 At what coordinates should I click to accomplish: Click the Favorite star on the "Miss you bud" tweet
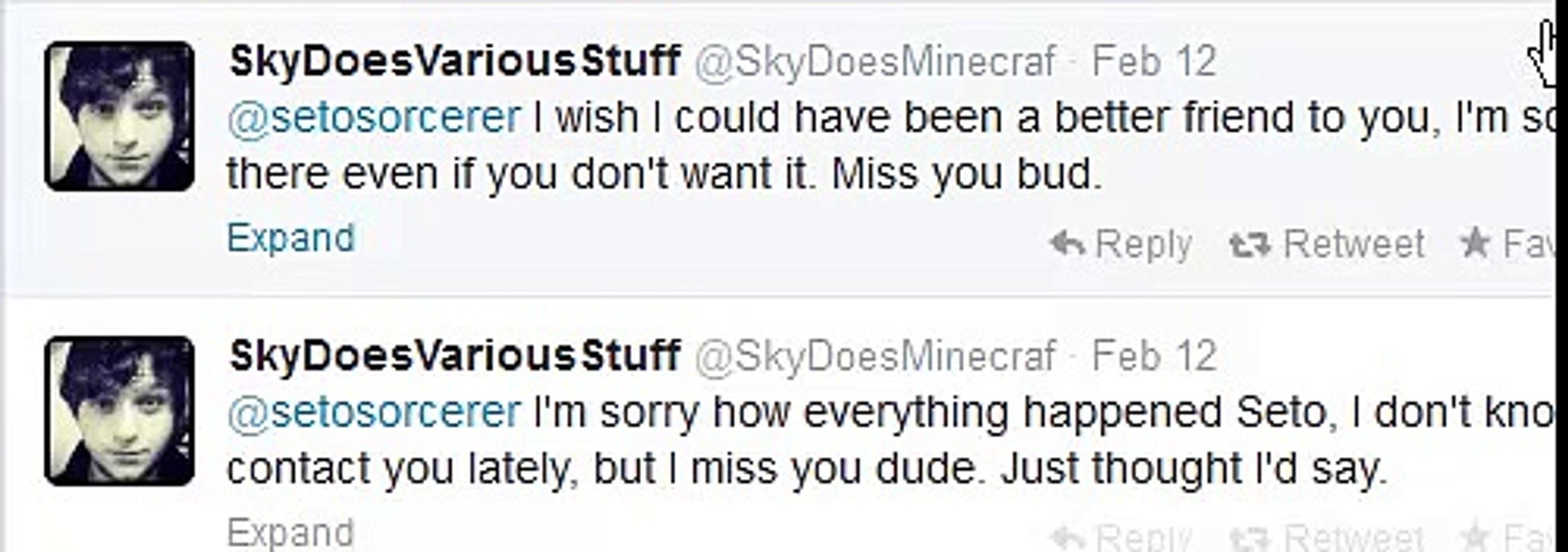point(1475,244)
